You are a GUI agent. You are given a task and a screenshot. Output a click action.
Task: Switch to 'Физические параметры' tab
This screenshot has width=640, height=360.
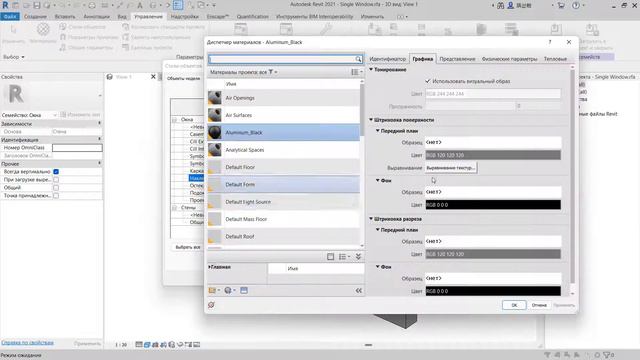point(509,59)
